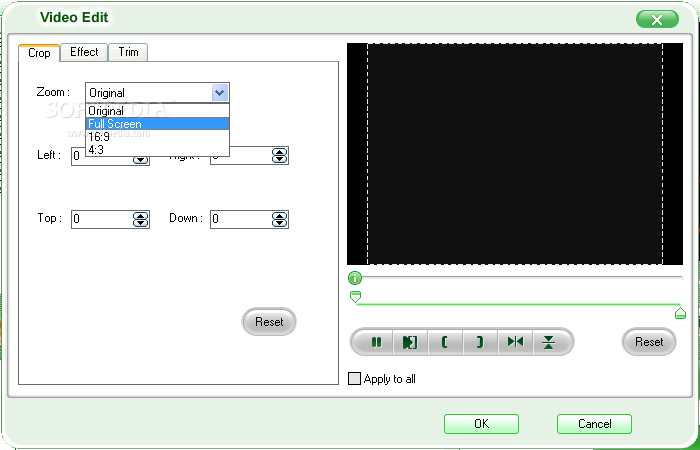
Task: Click the Reset button in Crop panel
Action: (x=269, y=321)
